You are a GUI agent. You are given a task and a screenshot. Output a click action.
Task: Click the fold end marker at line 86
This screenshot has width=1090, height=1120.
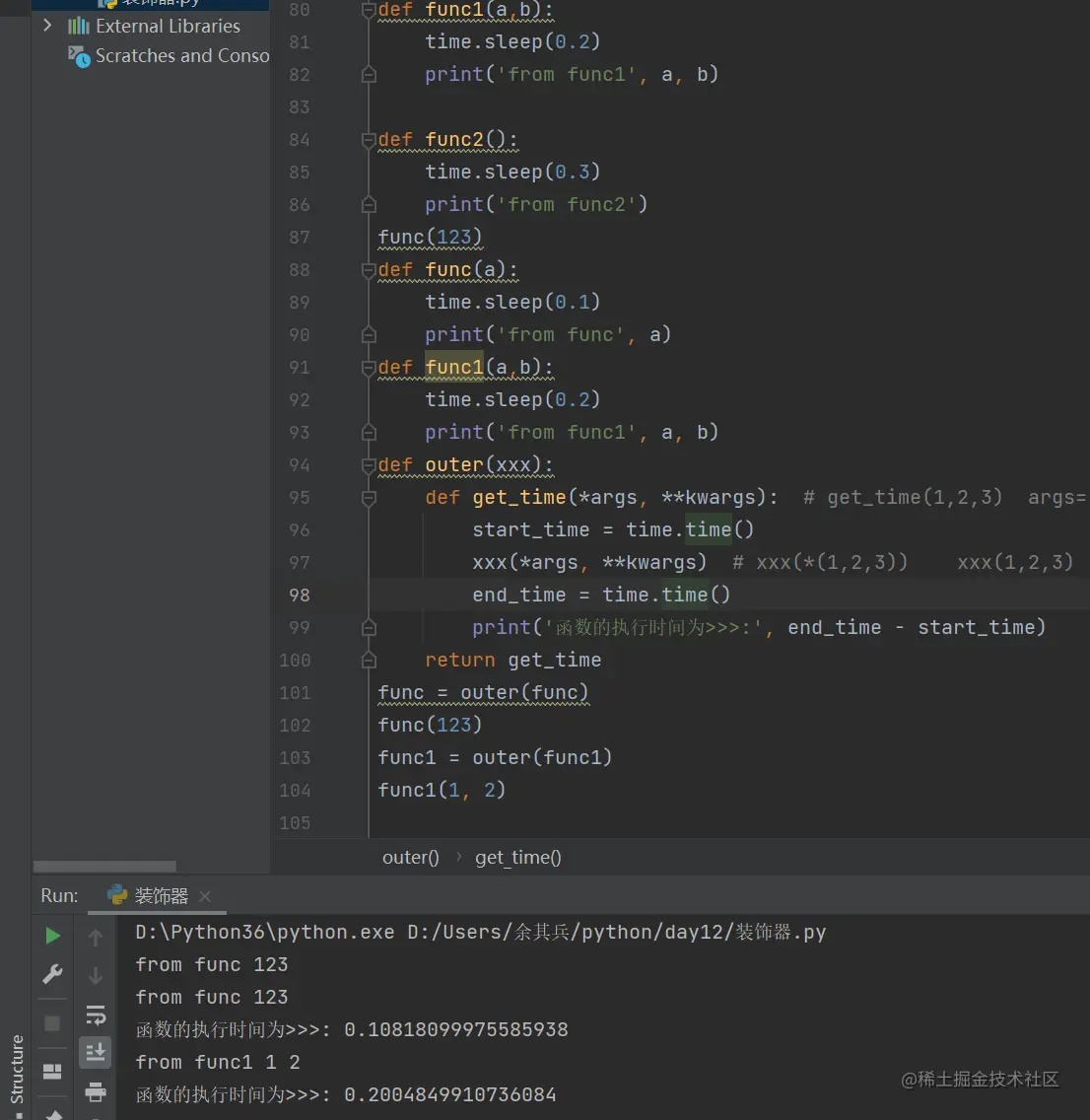[369, 205]
